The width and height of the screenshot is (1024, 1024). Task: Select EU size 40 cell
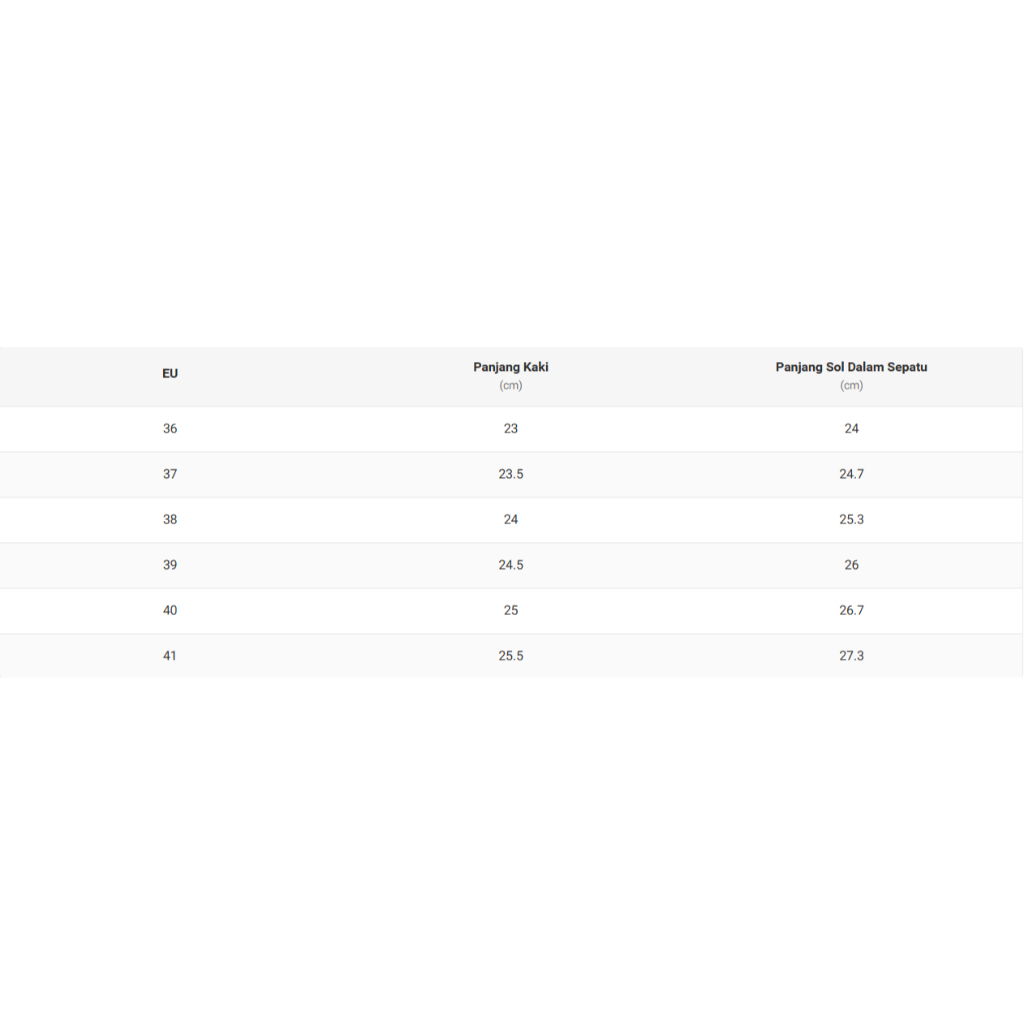tap(170, 610)
